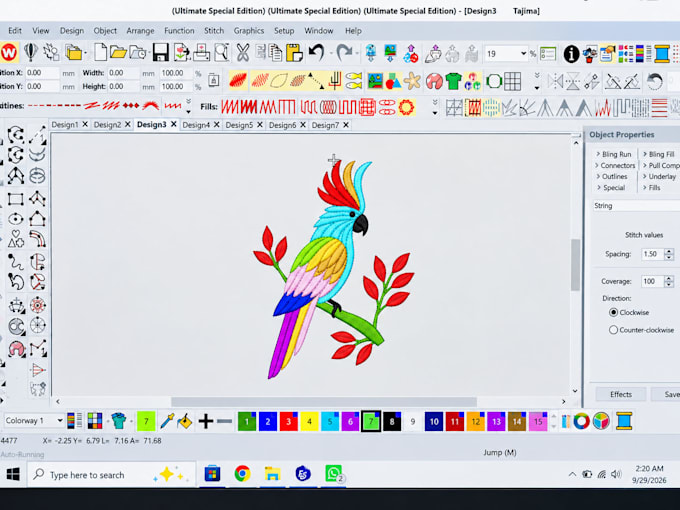Open Google Chrome from the taskbar
680x510 pixels.
(x=242, y=474)
